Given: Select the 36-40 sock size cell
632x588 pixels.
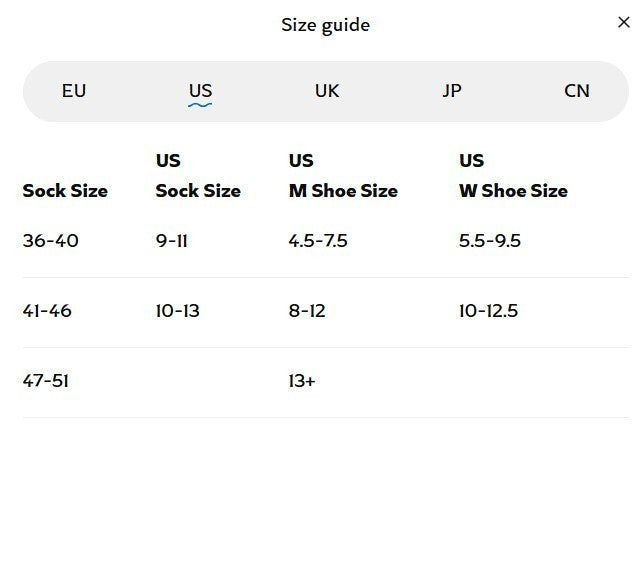Looking at the screenshot, I should [x=50, y=241].
